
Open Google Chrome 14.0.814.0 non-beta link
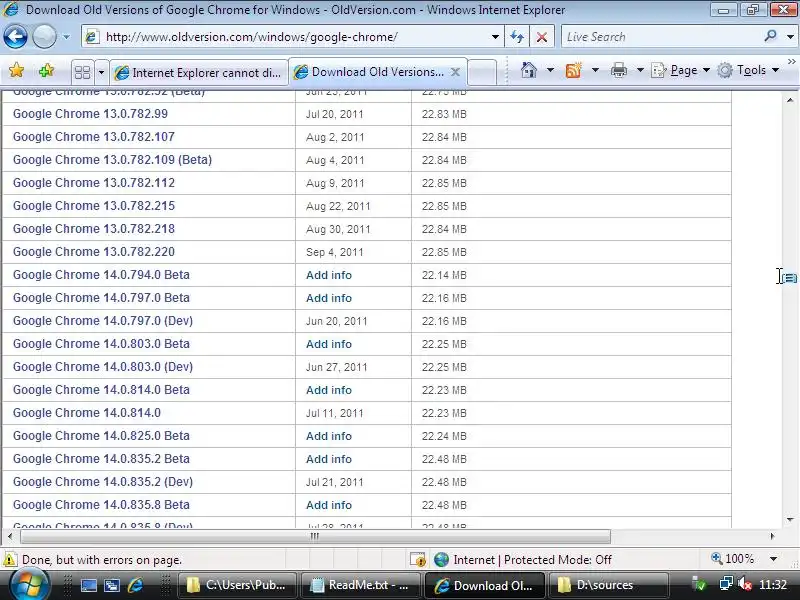(87, 412)
